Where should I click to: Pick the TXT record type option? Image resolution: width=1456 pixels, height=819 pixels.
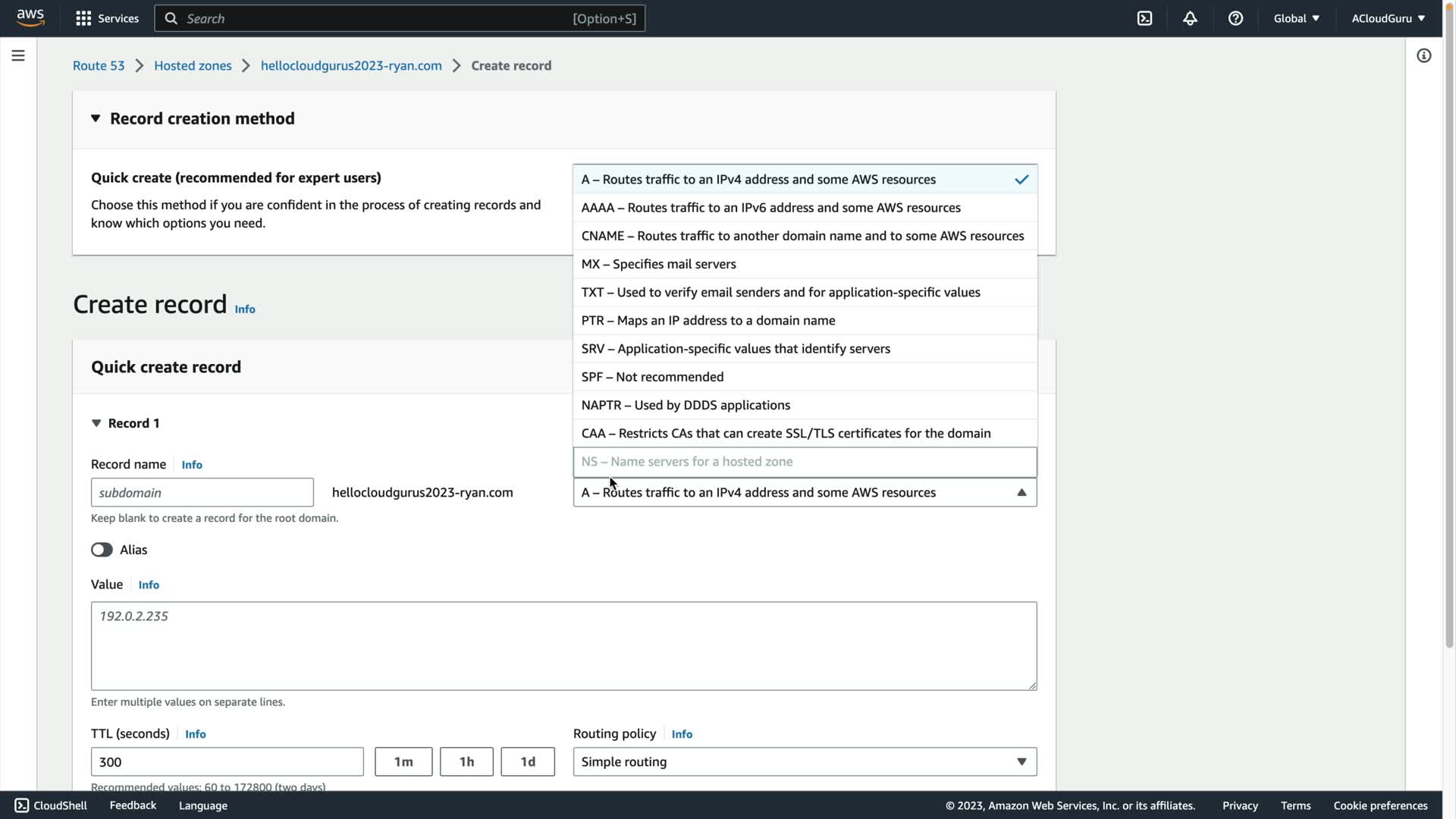pyautogui.click(x=780, y=292)
